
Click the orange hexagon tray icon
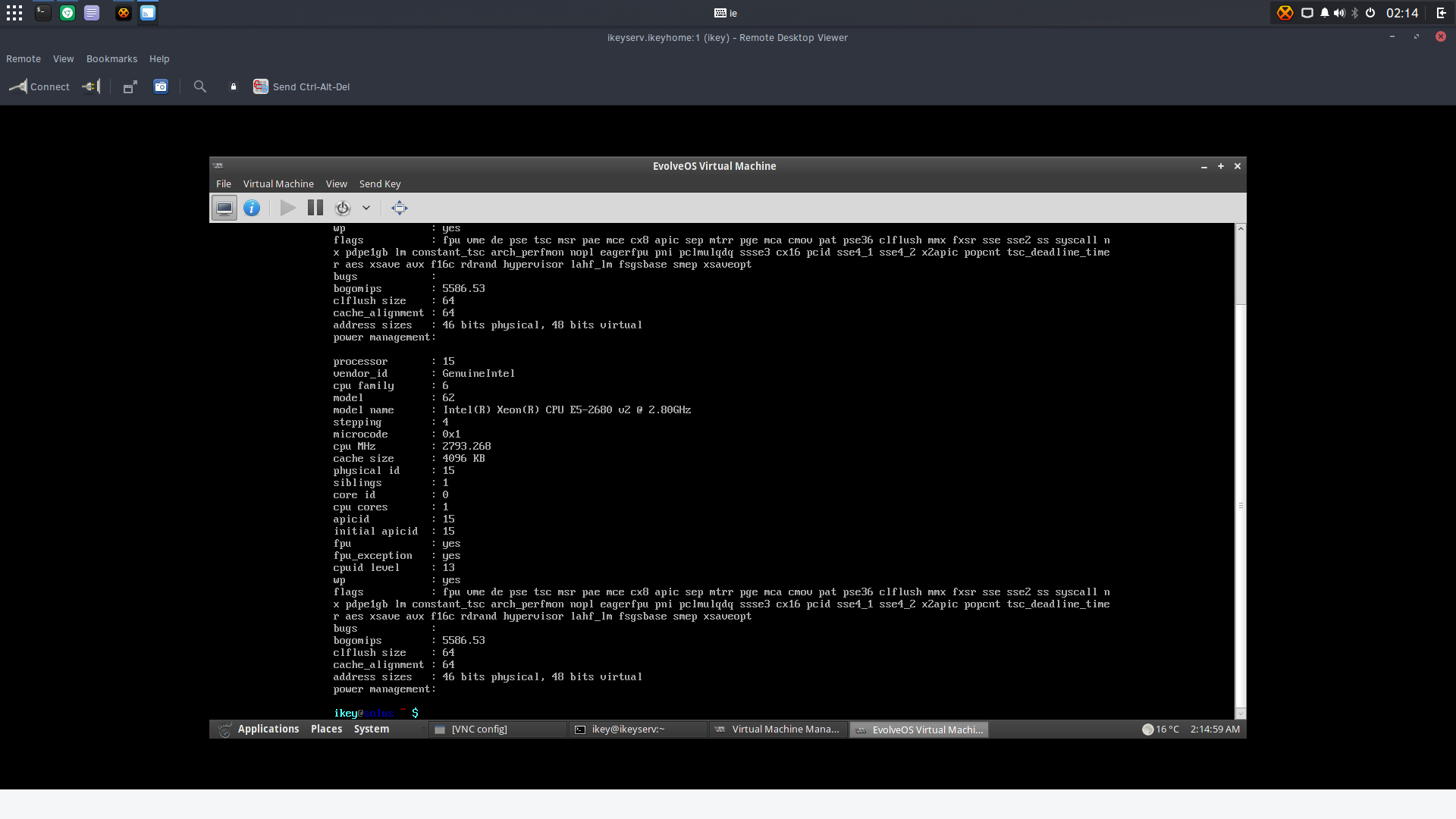coord(1285,13)
